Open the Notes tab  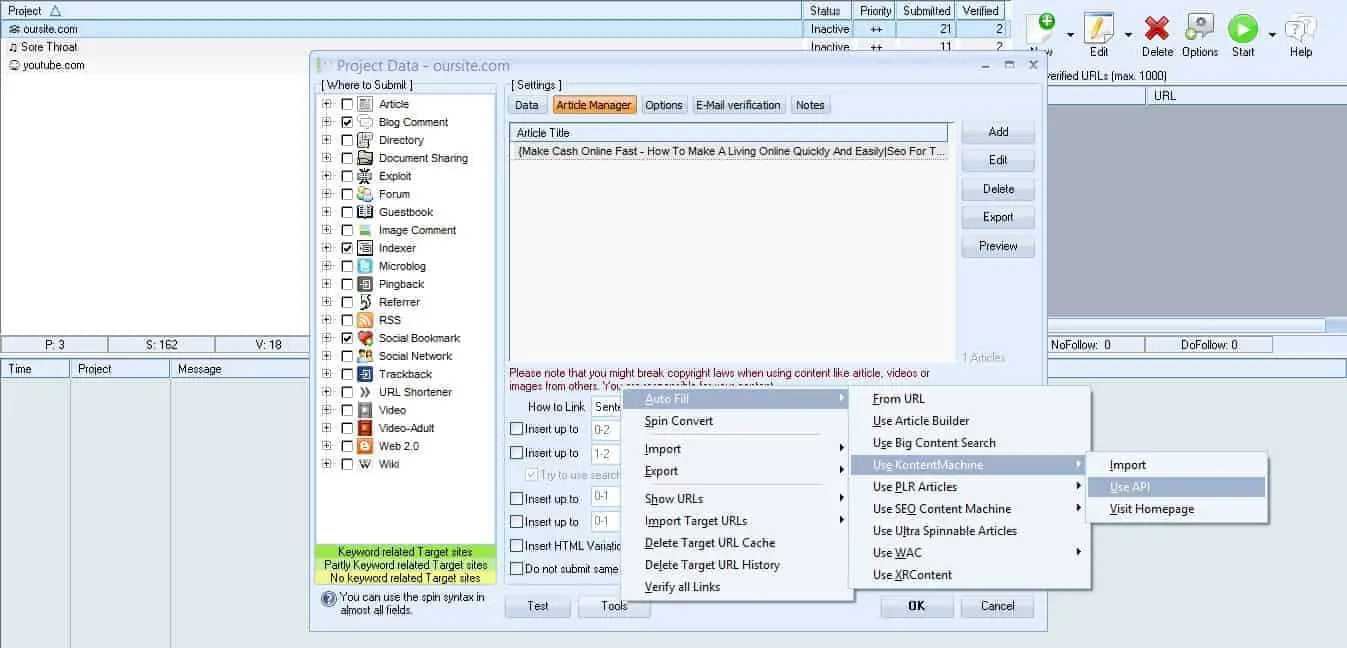click(810, 105)
